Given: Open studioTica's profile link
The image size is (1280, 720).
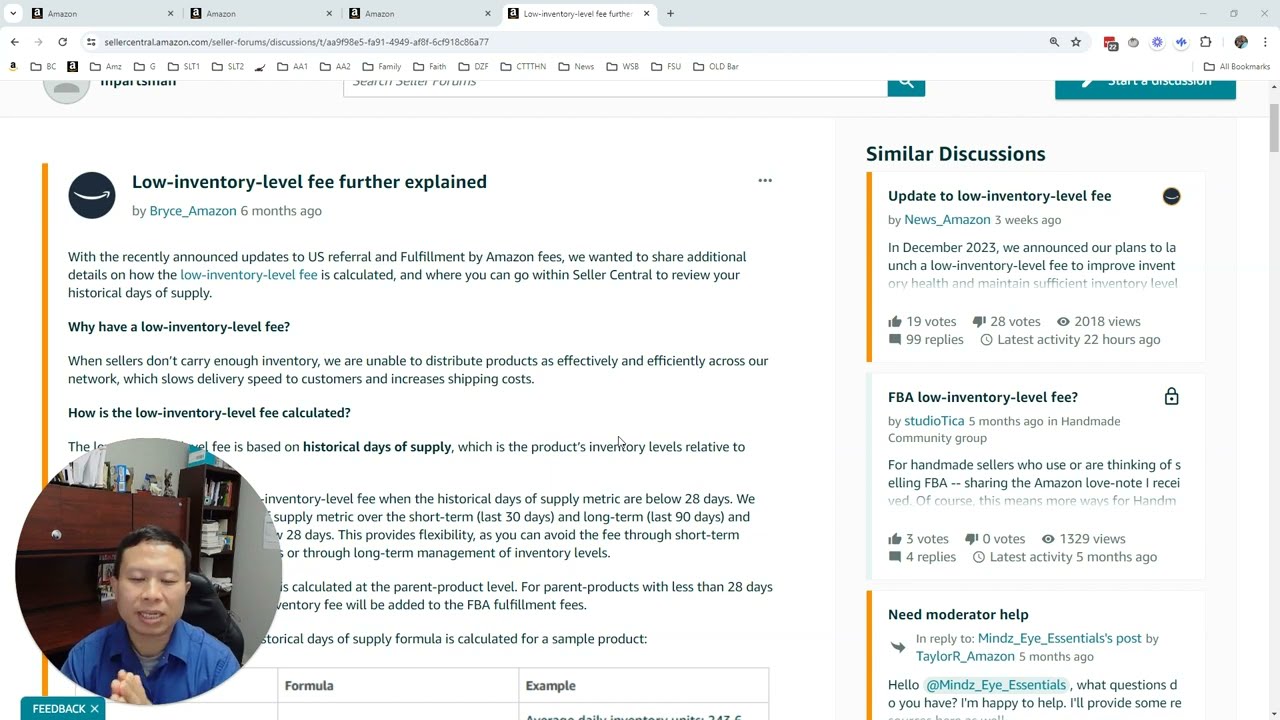Looking at the screenshot, I should (934, 421).
